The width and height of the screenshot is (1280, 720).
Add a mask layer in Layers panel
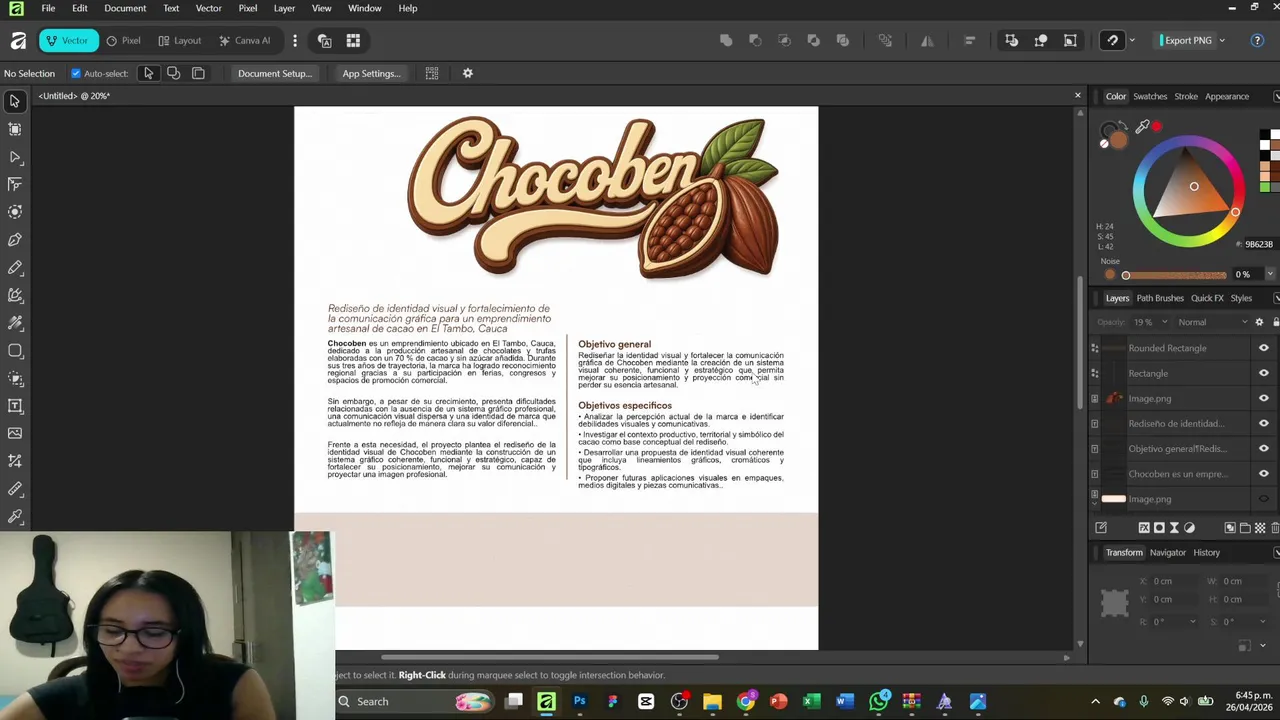click(x=1159, y=528)
